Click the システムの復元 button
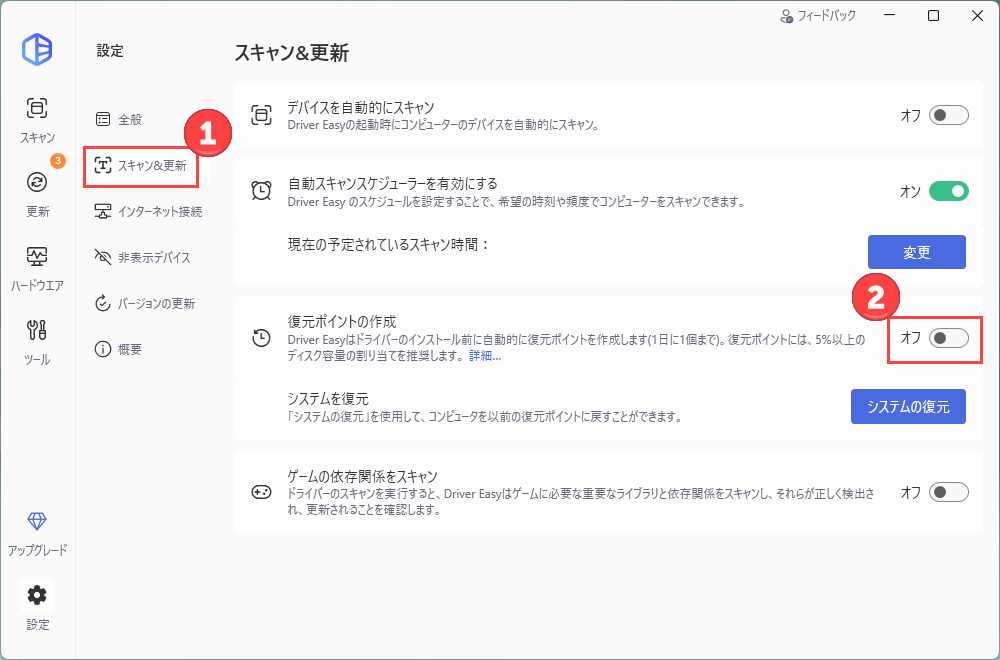This screenshot has width=1000, height=660. tap(908, 407)
